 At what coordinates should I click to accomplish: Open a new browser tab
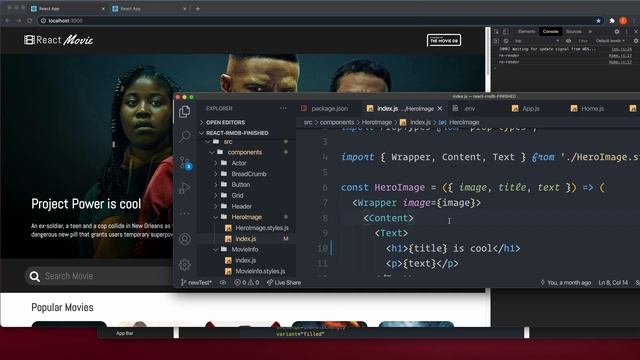(198, 9)
